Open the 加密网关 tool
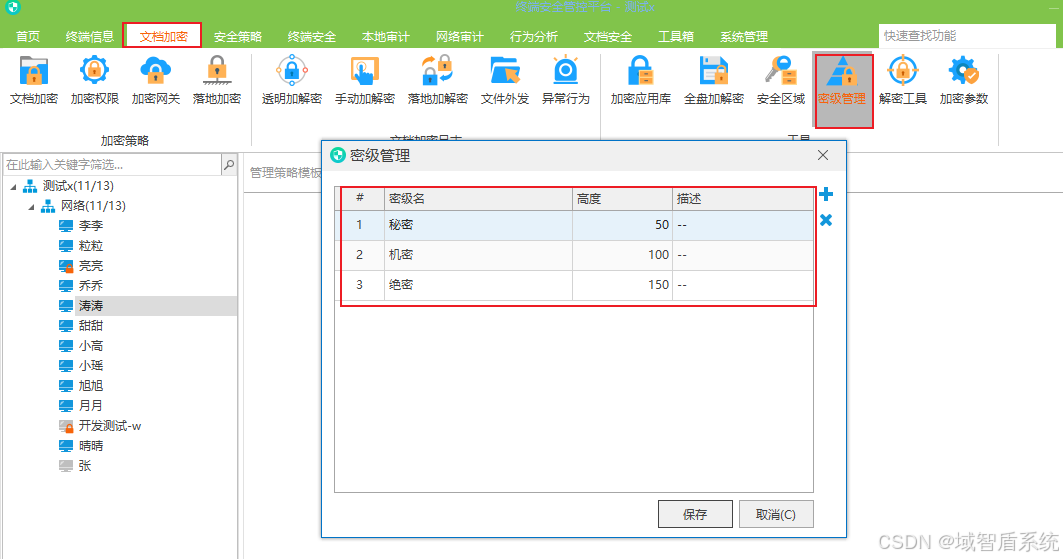The height and width of the screenshot is (559, 1063). (x=156, y=81)
